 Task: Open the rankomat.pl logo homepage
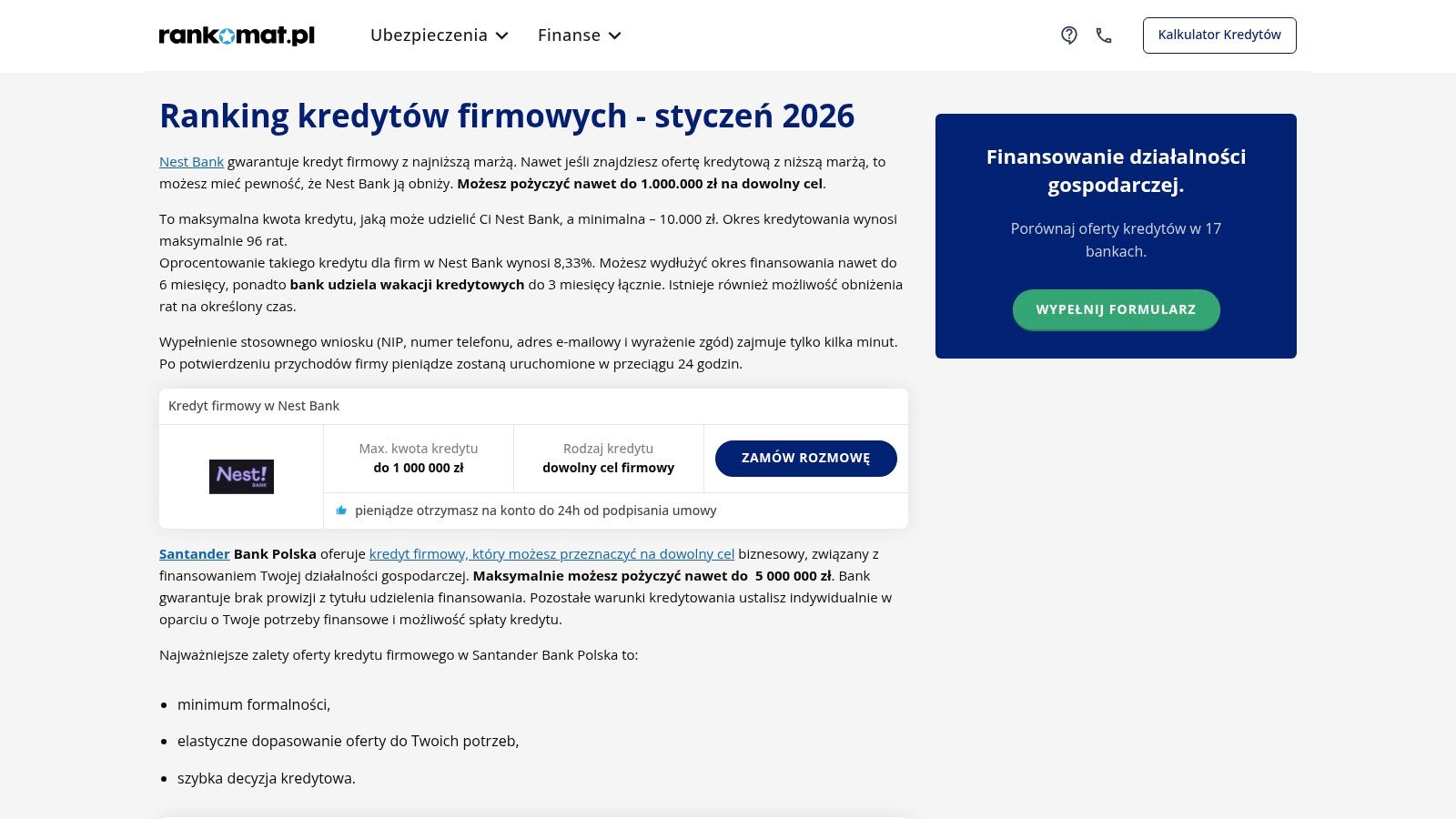(237, 35)
